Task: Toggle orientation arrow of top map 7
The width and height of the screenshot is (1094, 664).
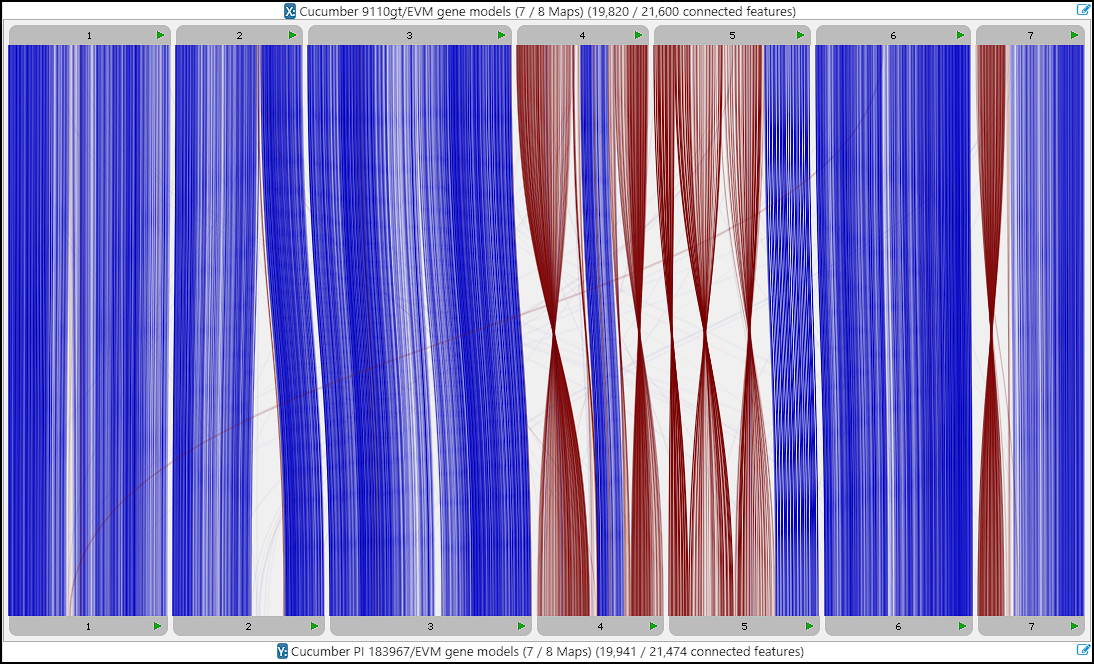Action: click(1075, 35)
